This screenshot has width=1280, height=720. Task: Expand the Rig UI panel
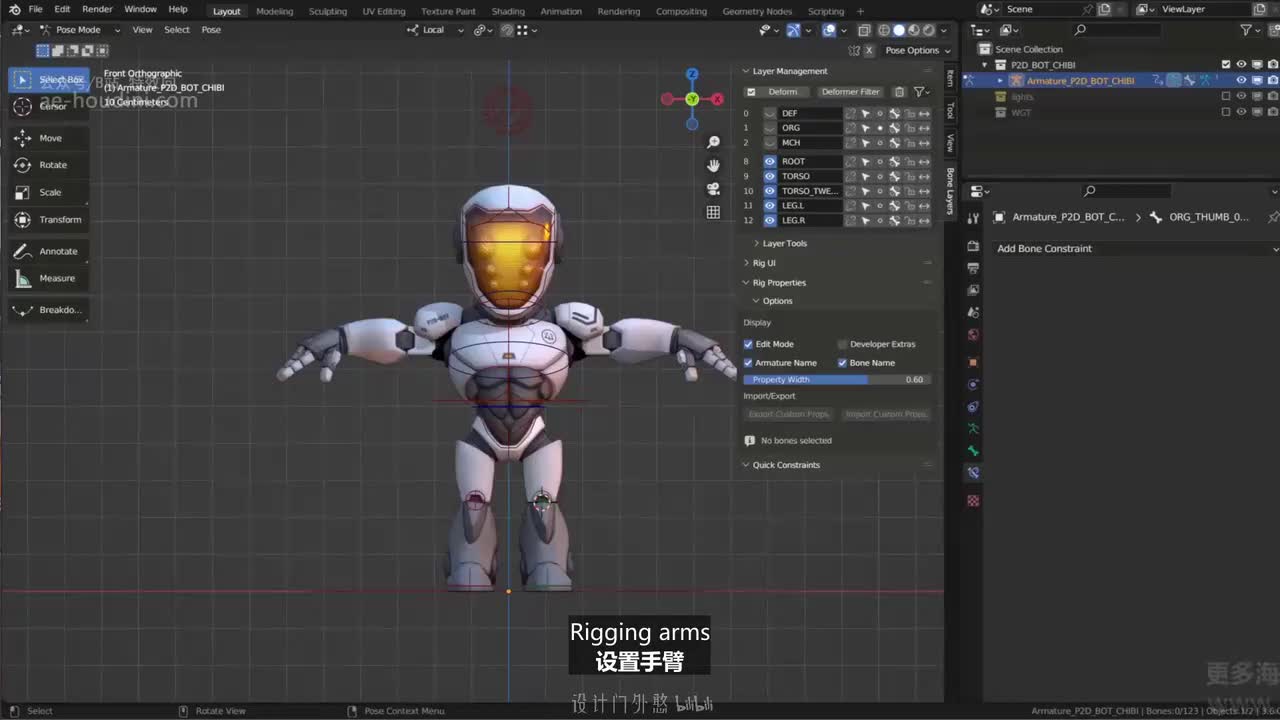point(746,263)
